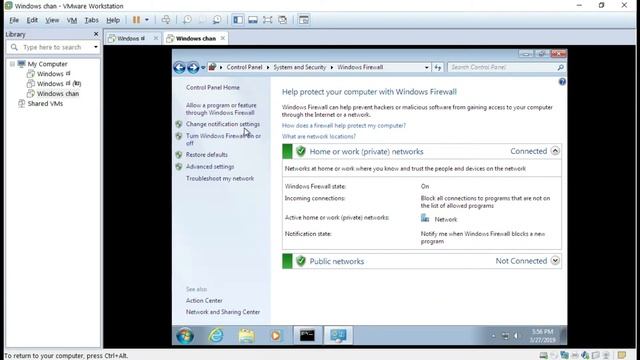Open What are network locations link
The width and height of the screenshot is (640, 360).
(319, 136)
